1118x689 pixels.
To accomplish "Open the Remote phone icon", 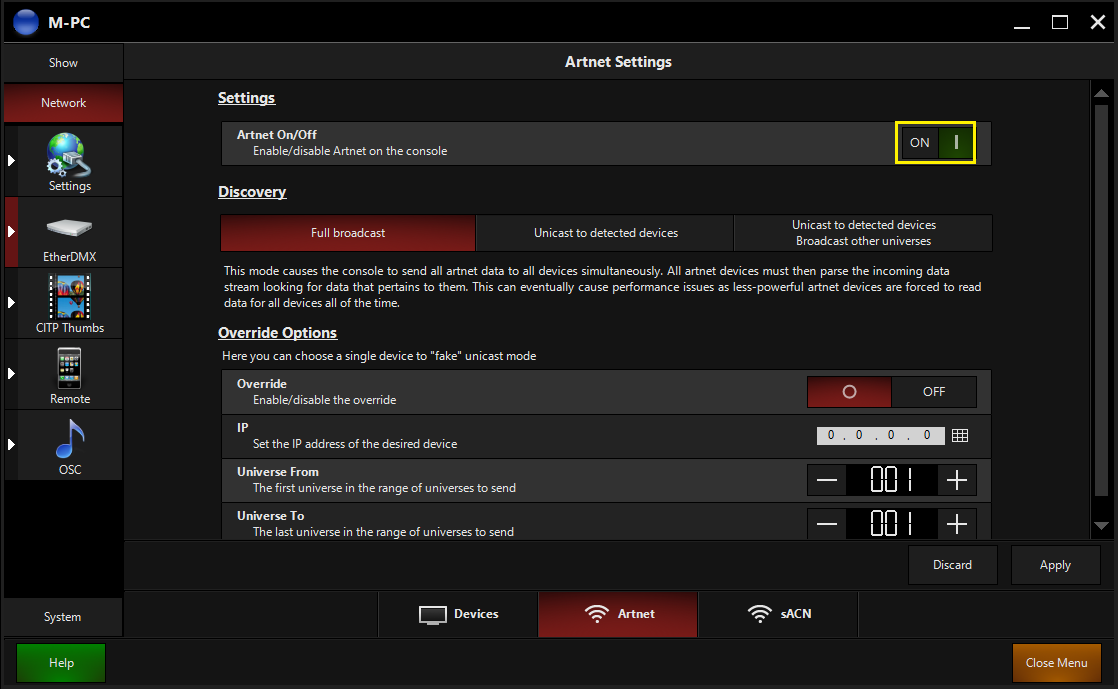I will pyautogui.click(x=69, y=368).
